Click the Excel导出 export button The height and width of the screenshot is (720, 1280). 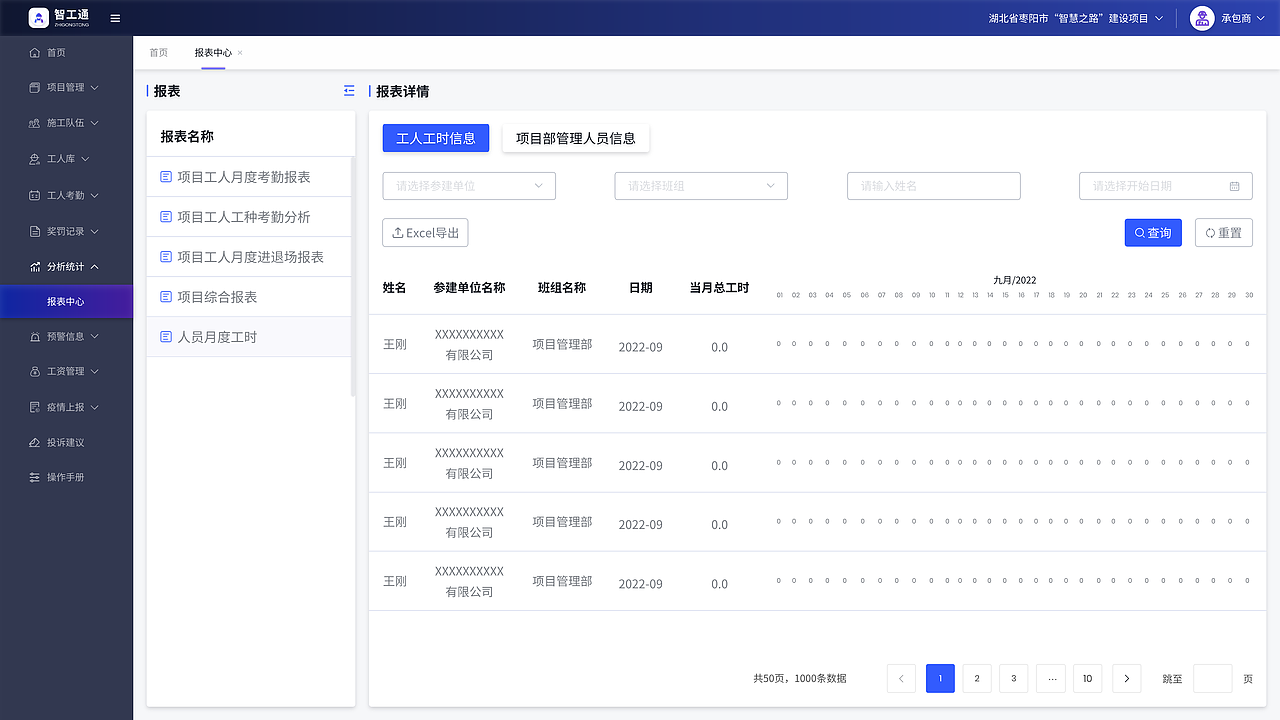pyautogui.click(x=424, y=232)
